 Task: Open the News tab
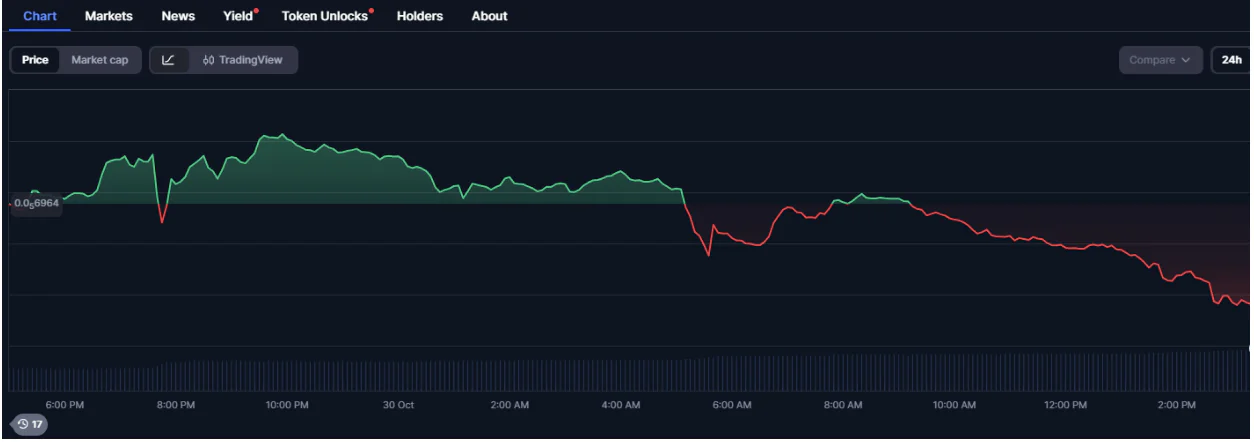click(x=178, y=16)
